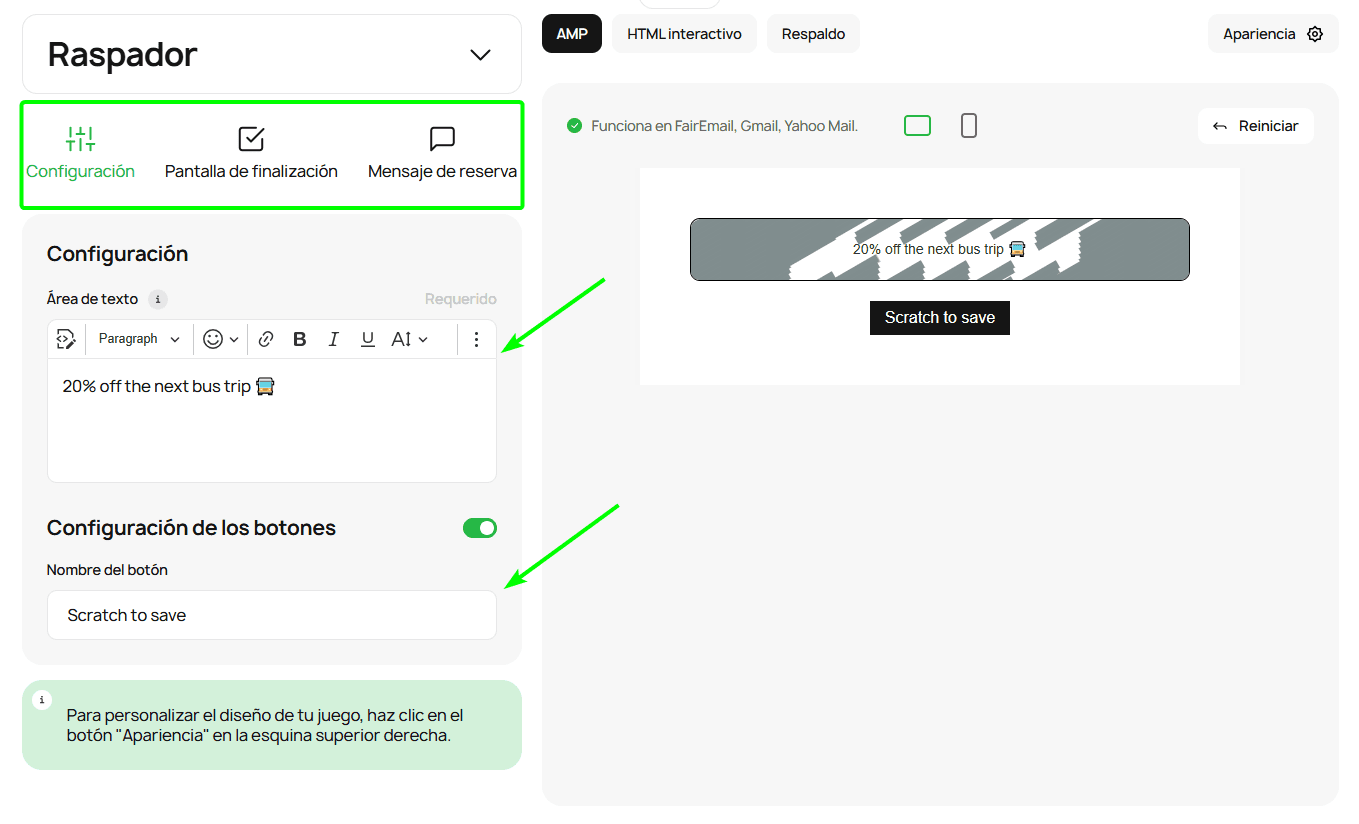Open the Raspador template dropdown
The width and height of the screenshot is (1359, 824).
(479, 54)
